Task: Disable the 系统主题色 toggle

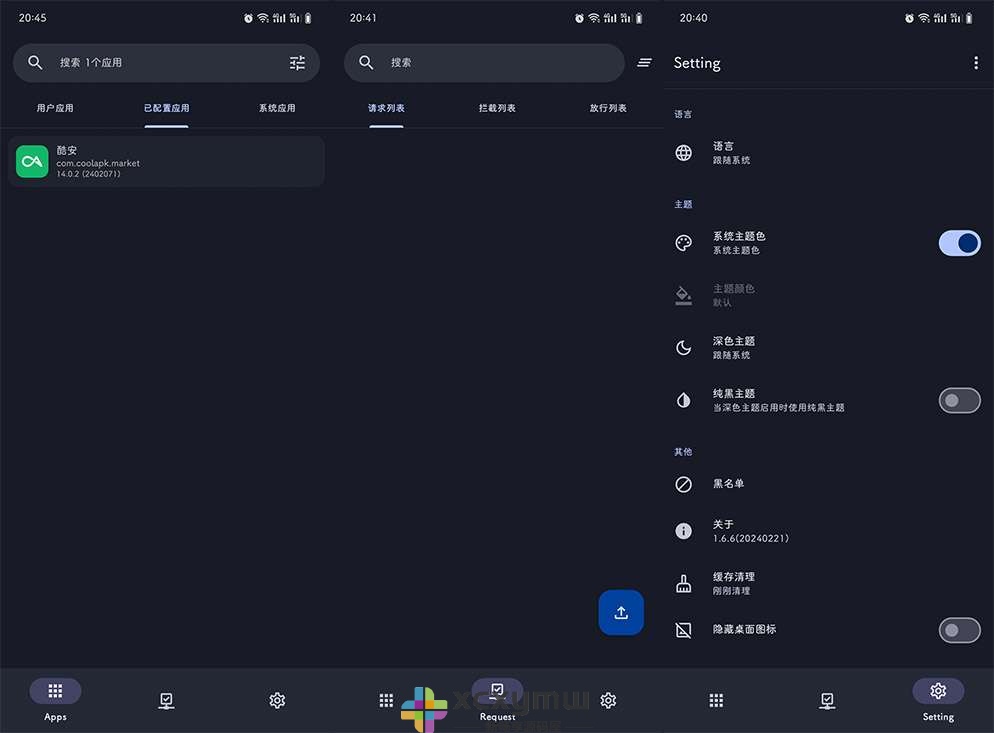Action: [x=959, y=243]
